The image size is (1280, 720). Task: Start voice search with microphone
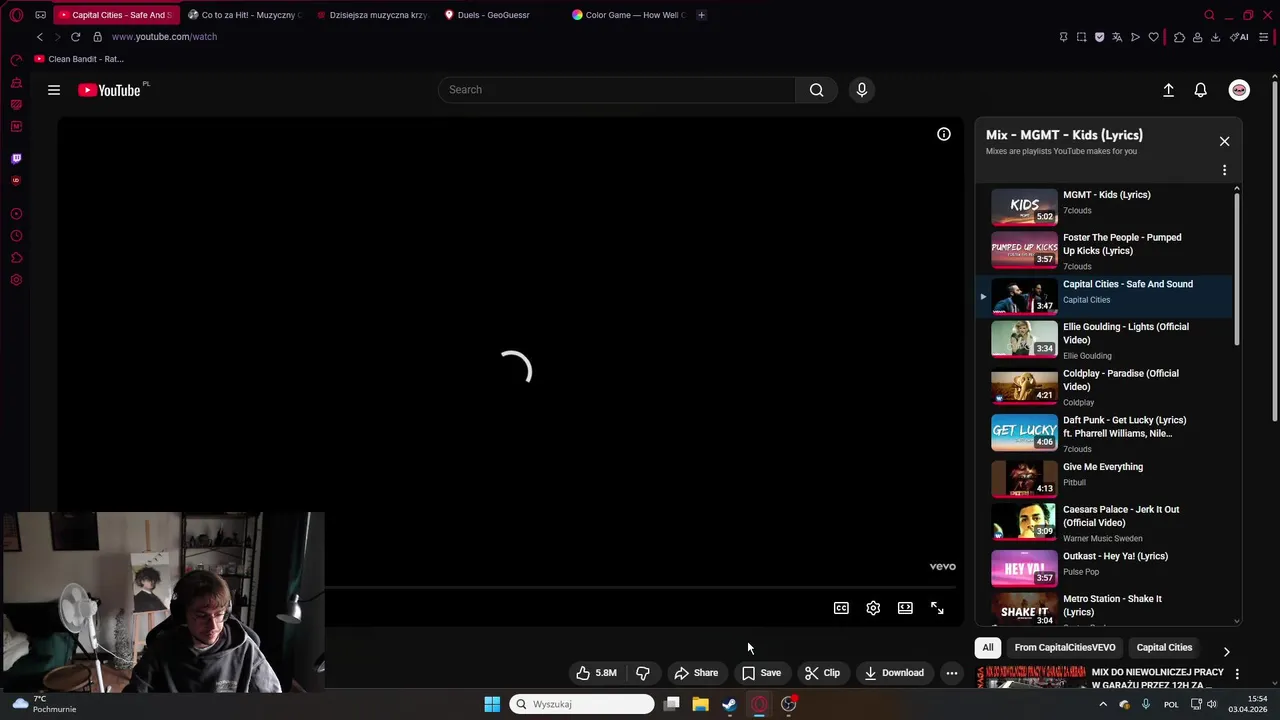pos(862,90)
